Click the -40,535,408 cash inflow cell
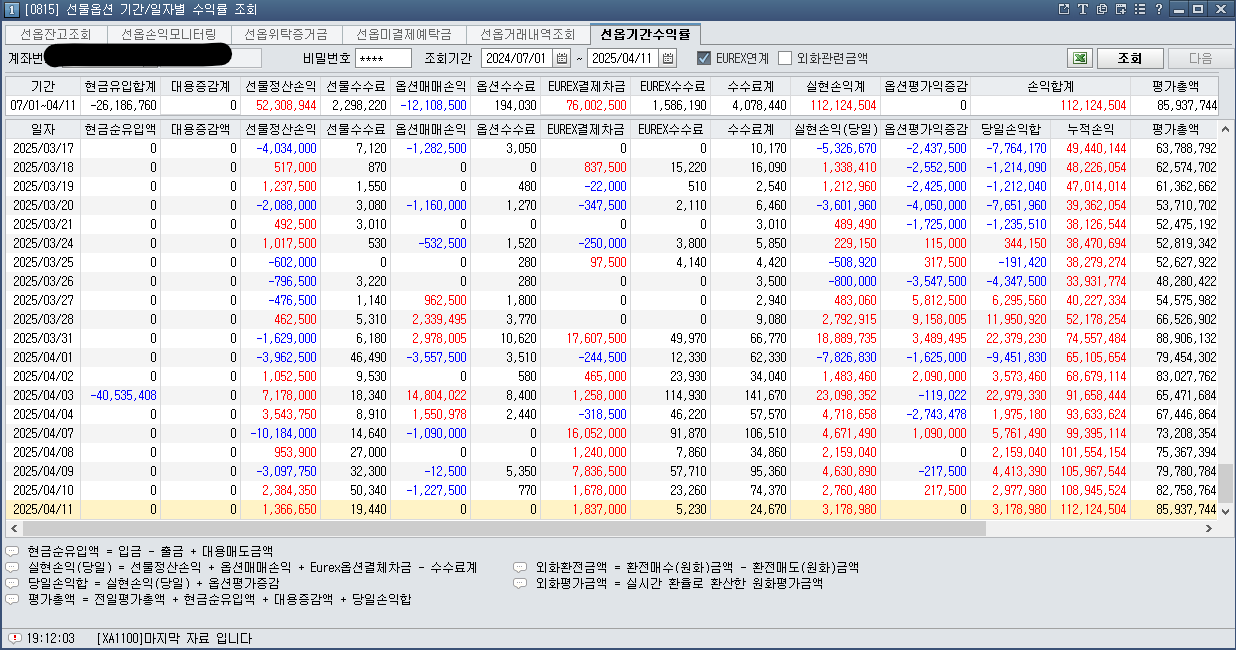 120,395
